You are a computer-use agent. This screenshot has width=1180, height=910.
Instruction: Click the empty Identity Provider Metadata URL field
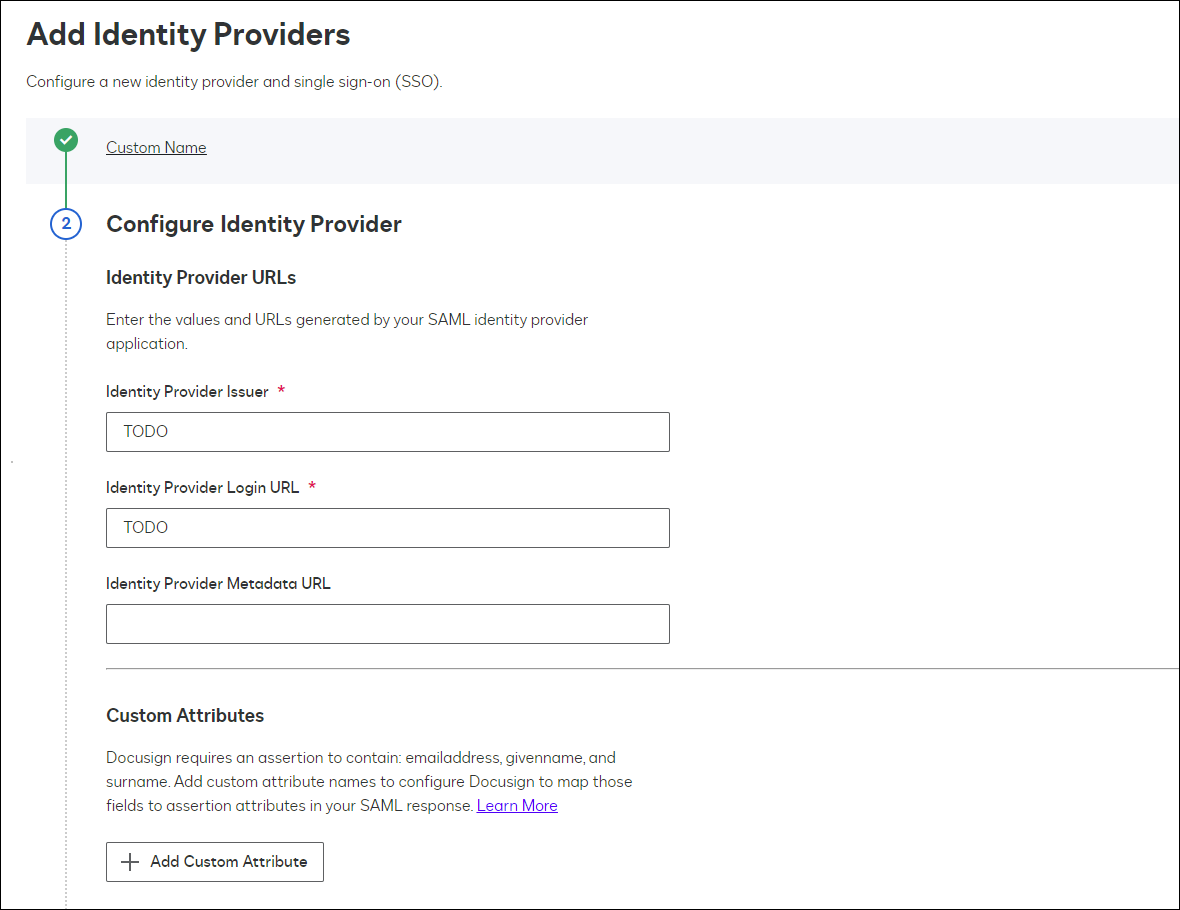pyautogui.click(x=388, y=623)
